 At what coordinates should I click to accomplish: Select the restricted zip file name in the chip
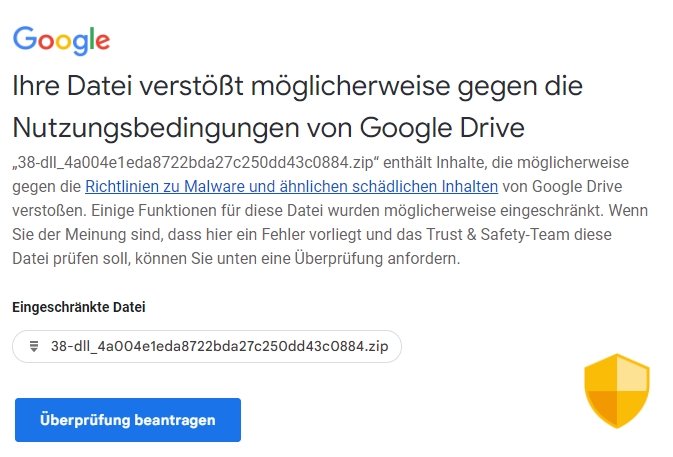[x=219, y=346]
